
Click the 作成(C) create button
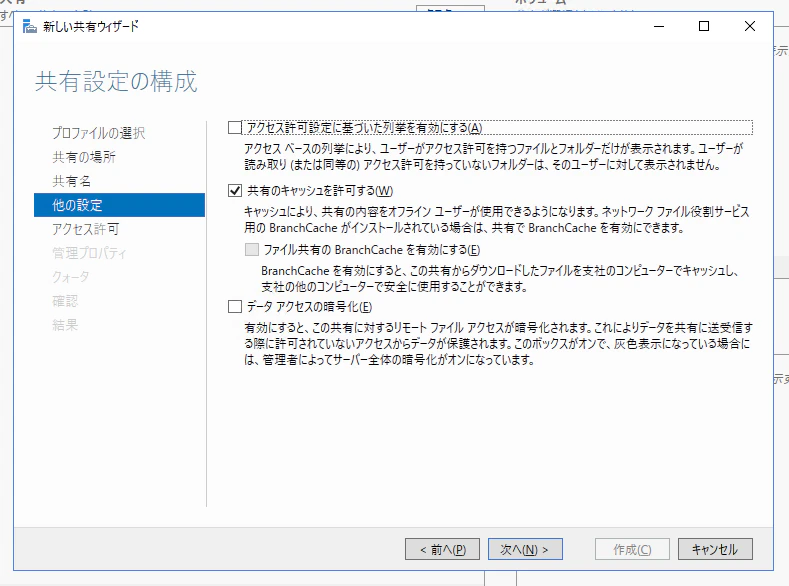pyautogui.click(x=633, y=549)
